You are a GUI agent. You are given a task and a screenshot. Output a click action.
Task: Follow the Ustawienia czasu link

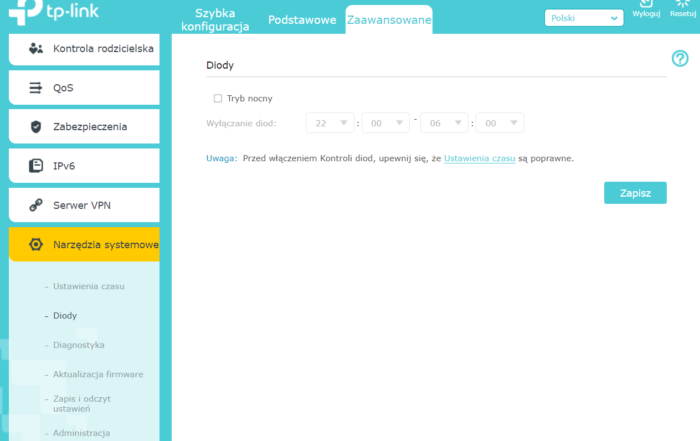coord(479,158)
